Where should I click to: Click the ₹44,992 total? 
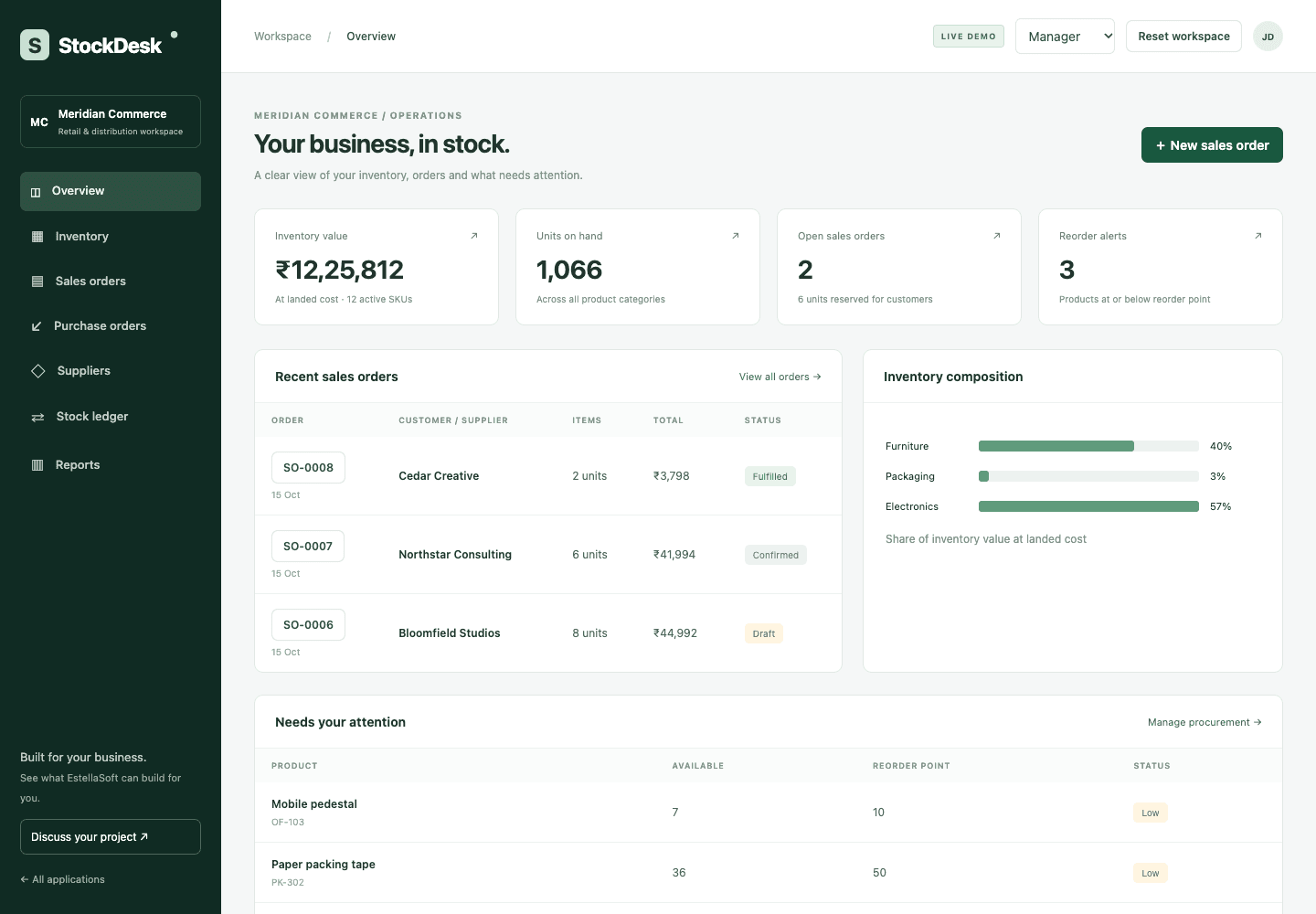(x=675, y=633)
